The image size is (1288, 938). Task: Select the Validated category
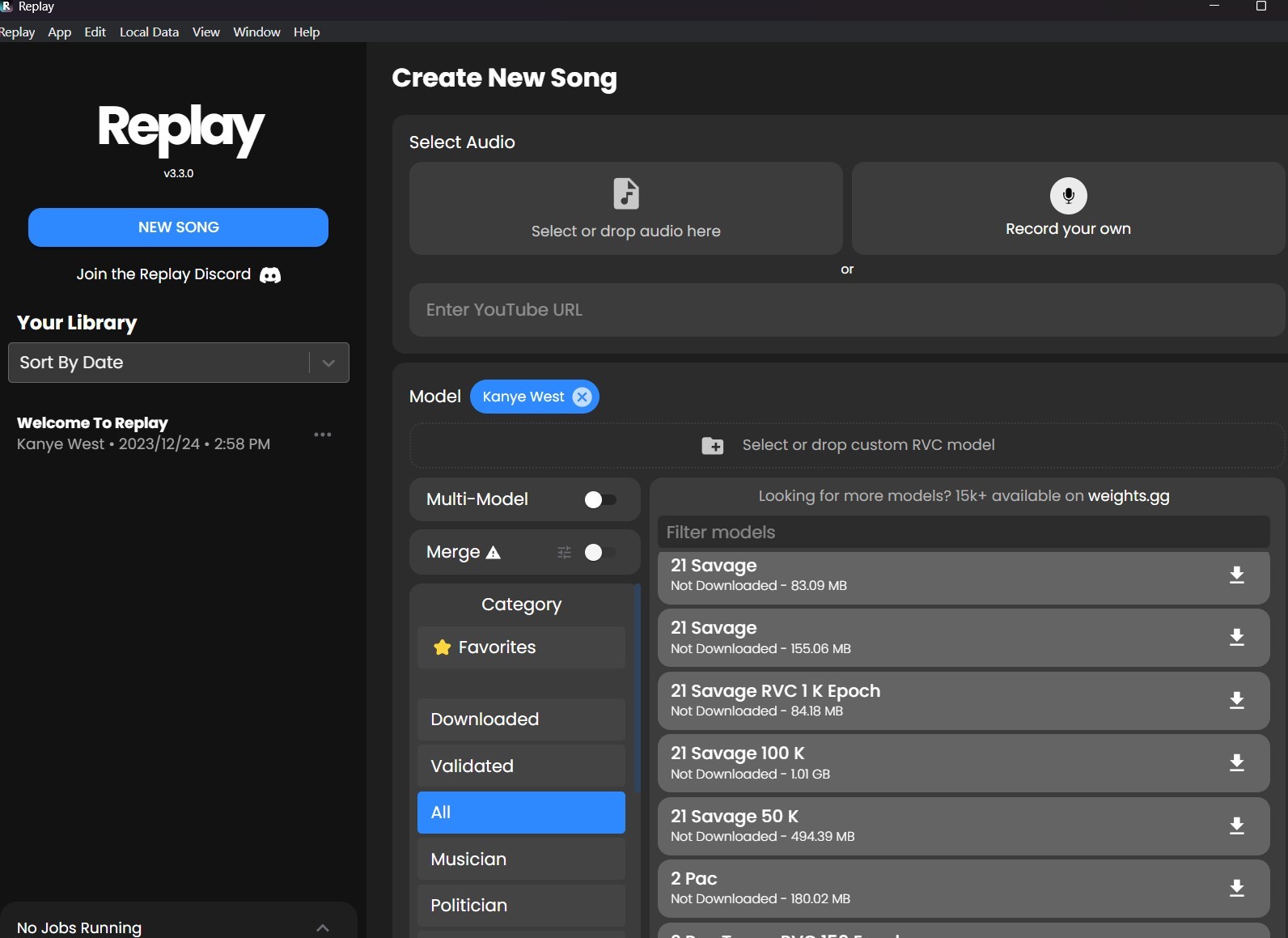[521, 766]
